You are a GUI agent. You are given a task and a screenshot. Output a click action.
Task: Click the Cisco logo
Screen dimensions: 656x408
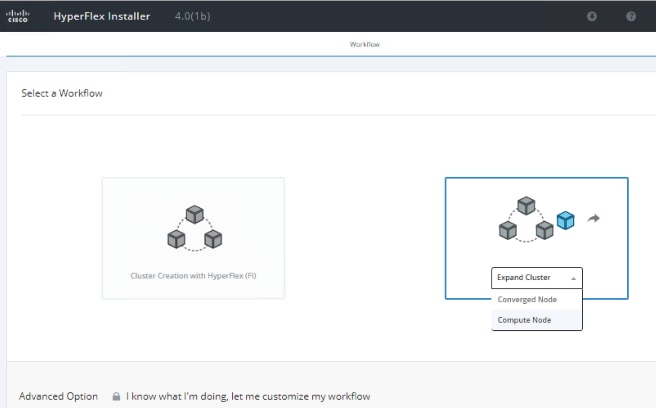click(17, 16)
